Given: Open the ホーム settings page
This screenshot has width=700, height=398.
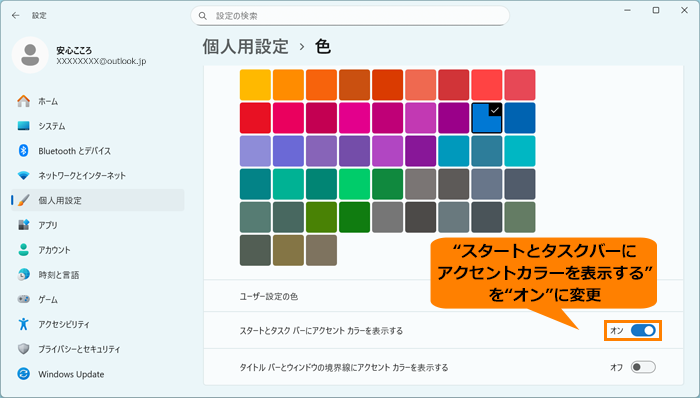Looking at the screenshot, I should coord(98,101).
